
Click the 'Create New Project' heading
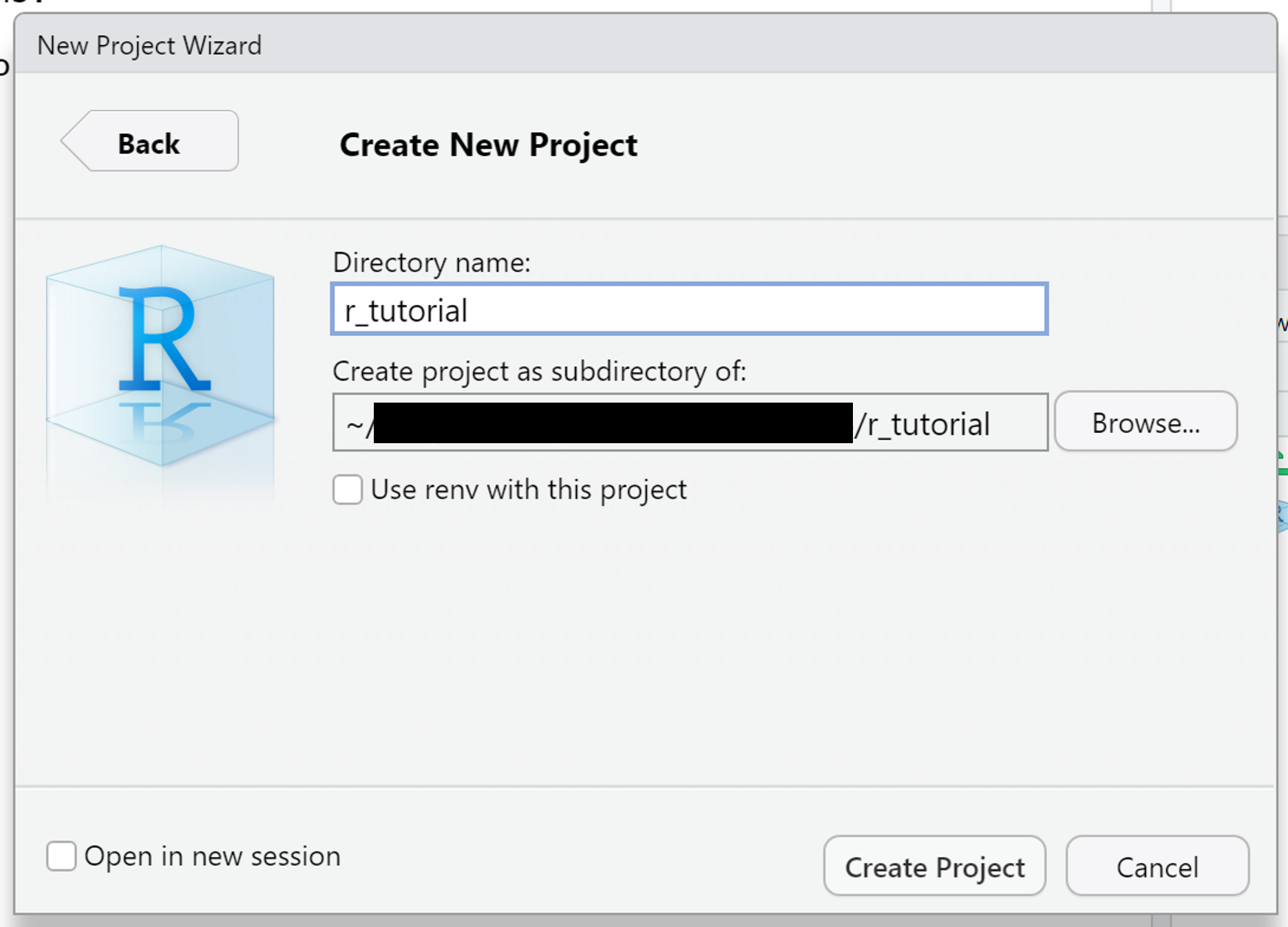[x=488, y=145]
